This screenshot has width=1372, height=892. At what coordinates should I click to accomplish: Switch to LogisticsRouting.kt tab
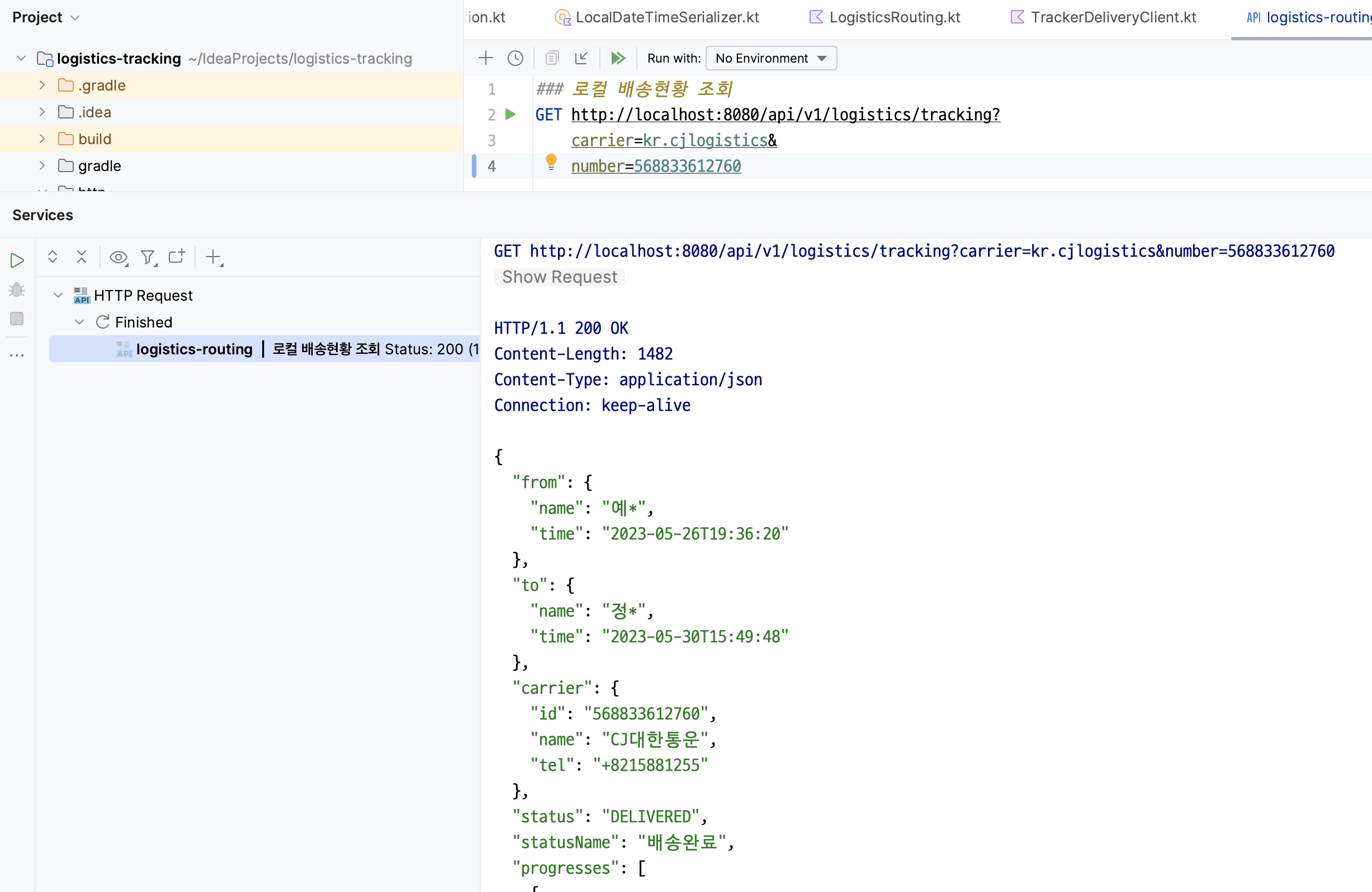(893, 17)
